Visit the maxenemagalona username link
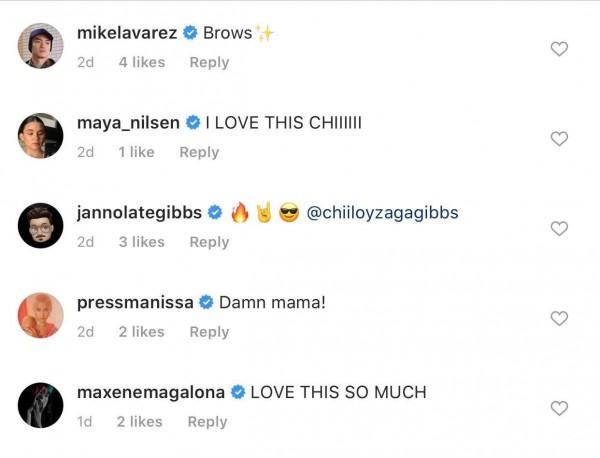 (151, 392)
